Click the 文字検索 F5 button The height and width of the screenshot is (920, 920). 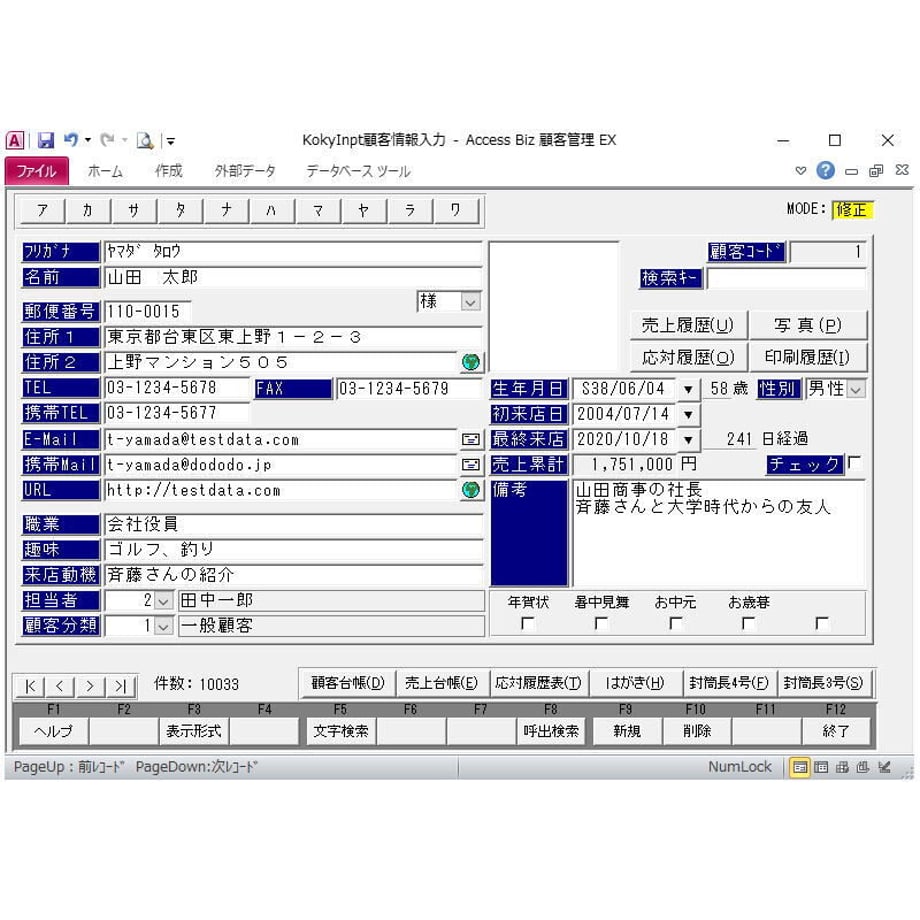click(x=340, y=731)
